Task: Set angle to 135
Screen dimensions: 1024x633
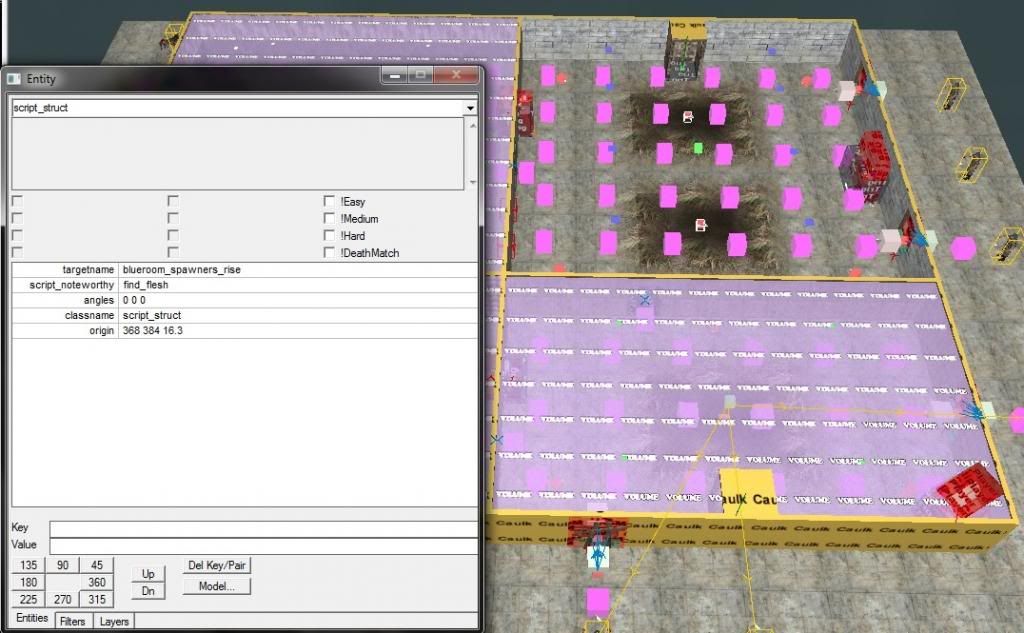Action: [x=29, y=565]
